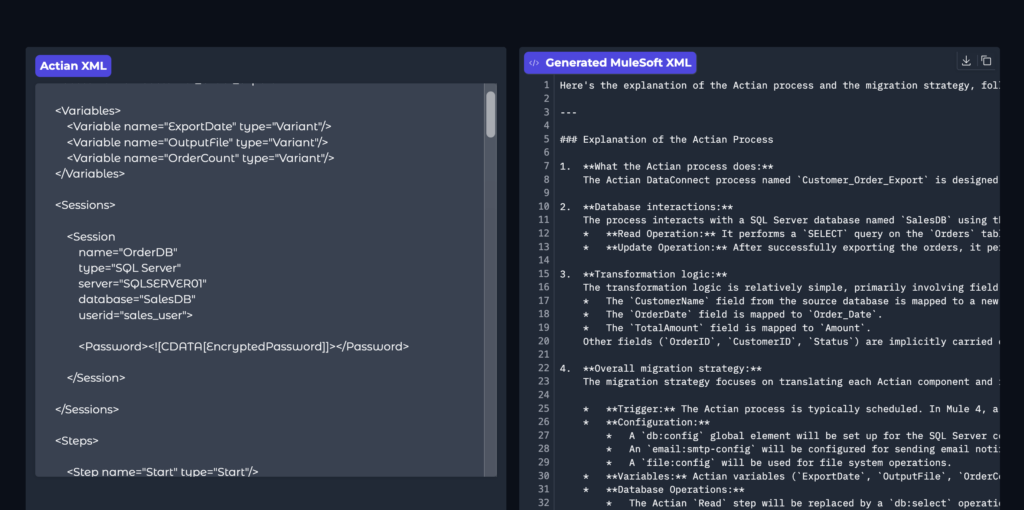Click "What the Actian process does" line
This screenshot has height=510, width=1024.
(666, 167)
